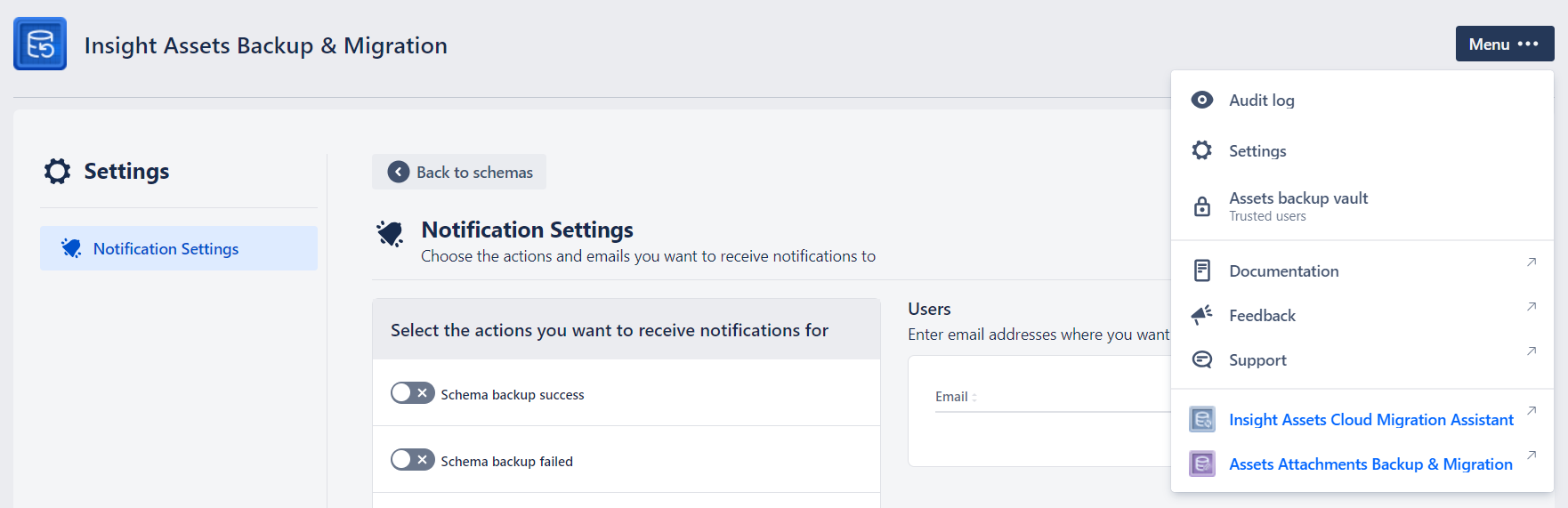Click 'Trusted users' subtitle text
This screenshot has width=1568, height=508.
1267,216
